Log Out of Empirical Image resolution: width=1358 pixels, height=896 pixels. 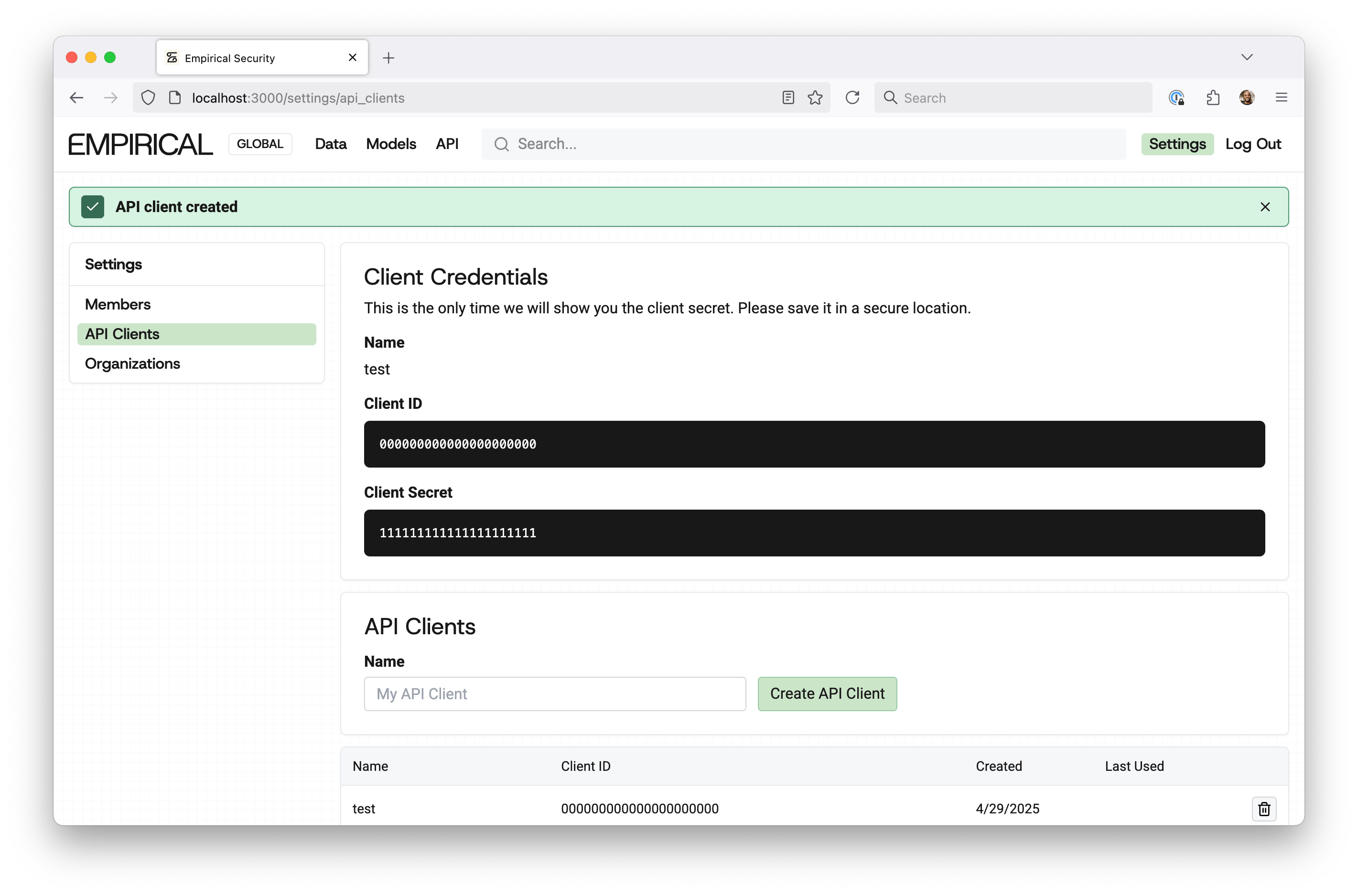[1253, 144]
